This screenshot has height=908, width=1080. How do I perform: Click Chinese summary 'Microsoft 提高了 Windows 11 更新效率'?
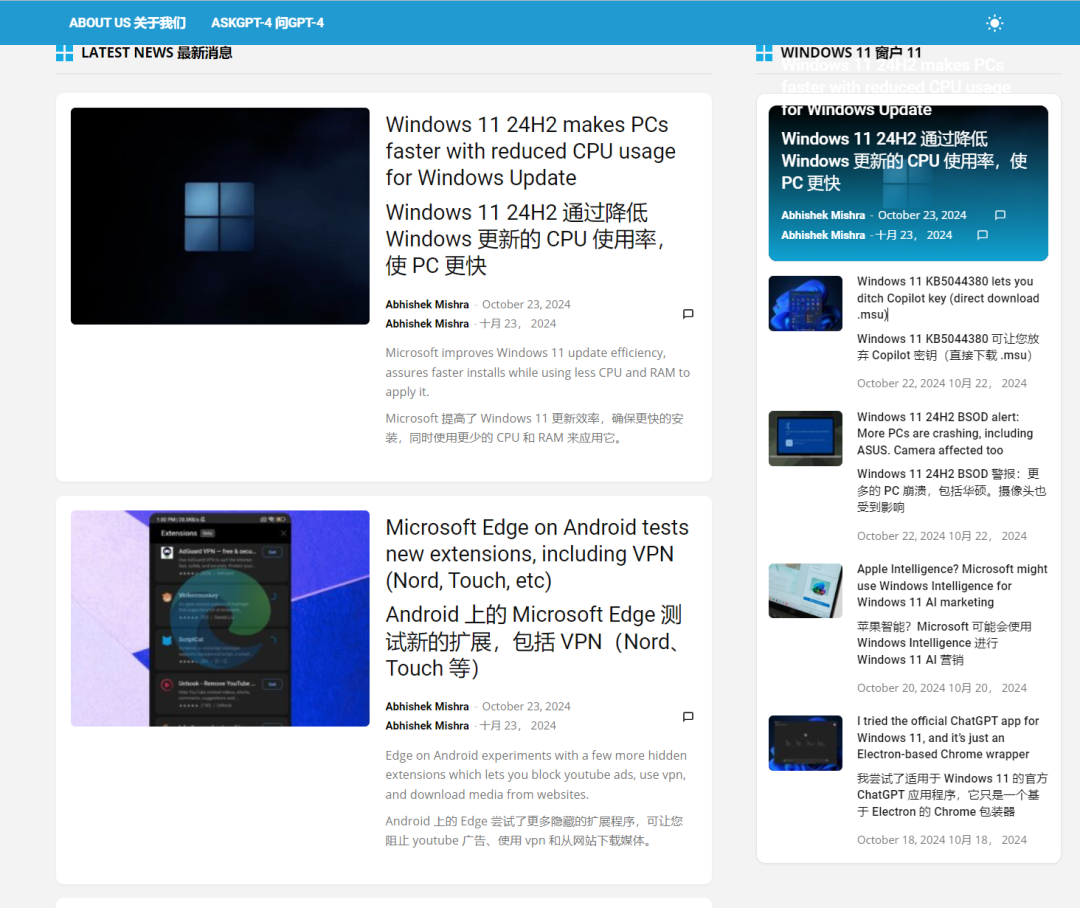[534, 428]
